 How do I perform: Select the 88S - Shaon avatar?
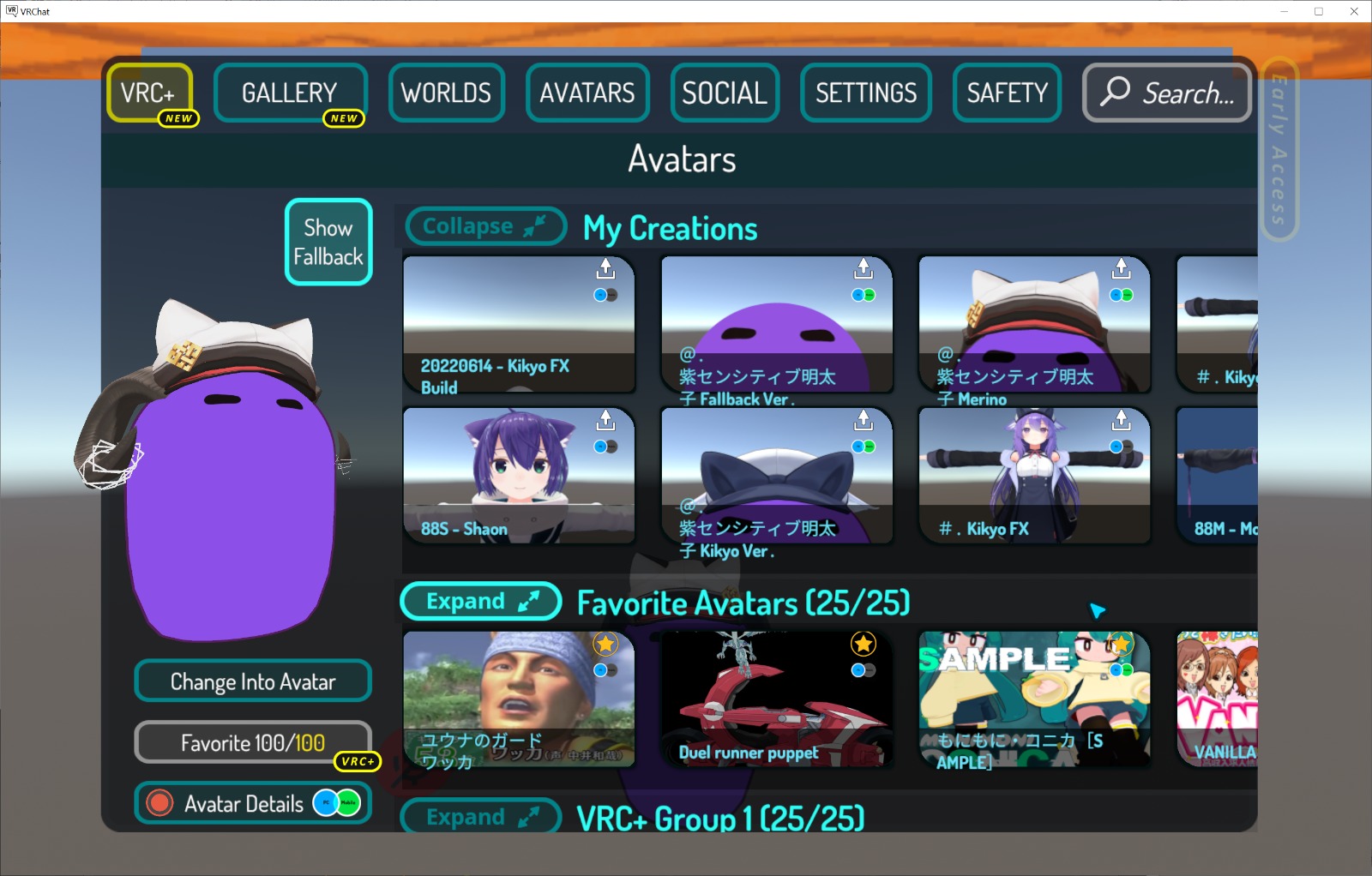519,476
